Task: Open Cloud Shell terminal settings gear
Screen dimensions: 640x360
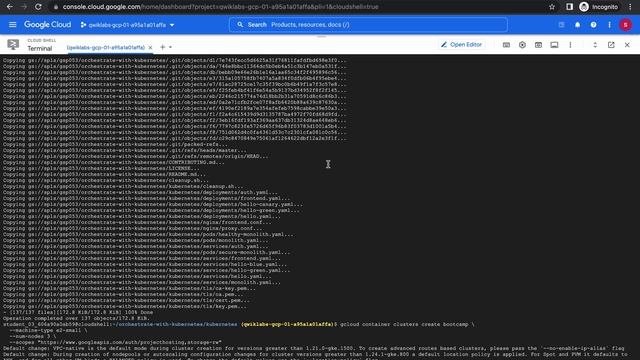Action: tap(522, 45)
